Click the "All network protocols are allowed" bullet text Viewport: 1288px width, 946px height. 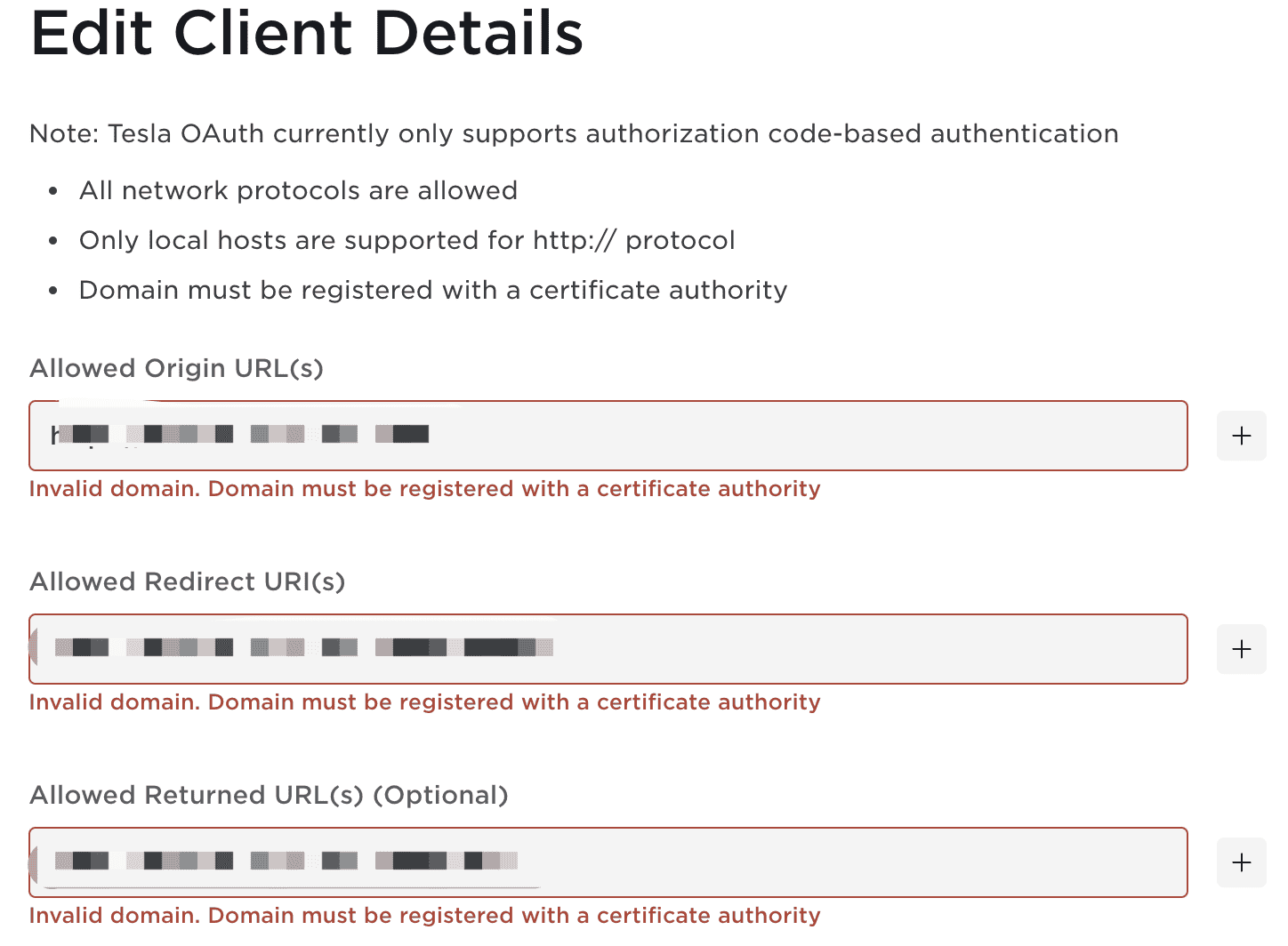[298, 190]
